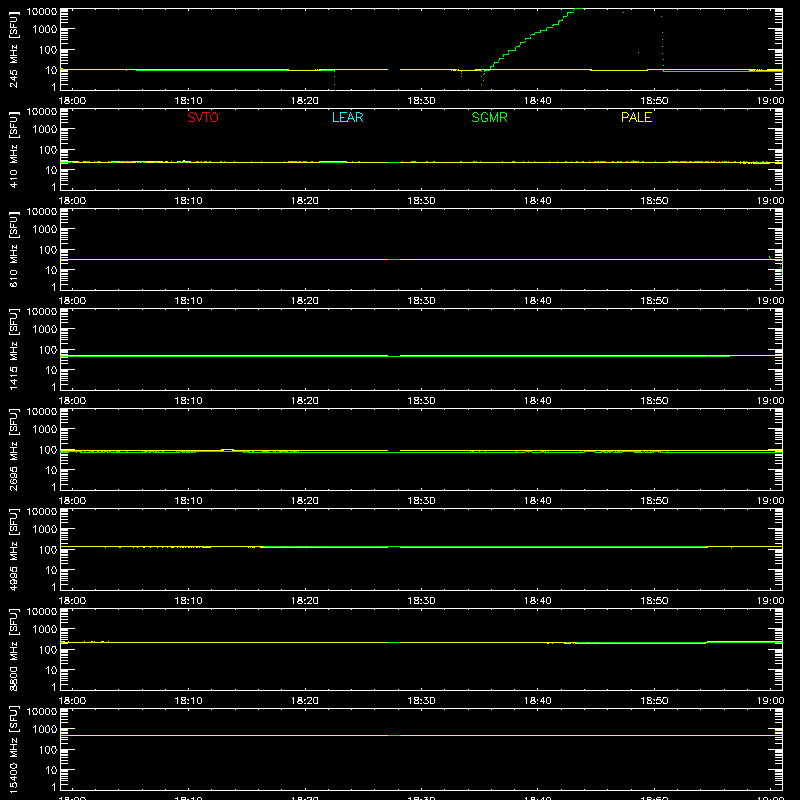Click the 1000 y-axis label of 410 MHz plot
800x800 pixels.
[x=45, y=129]
